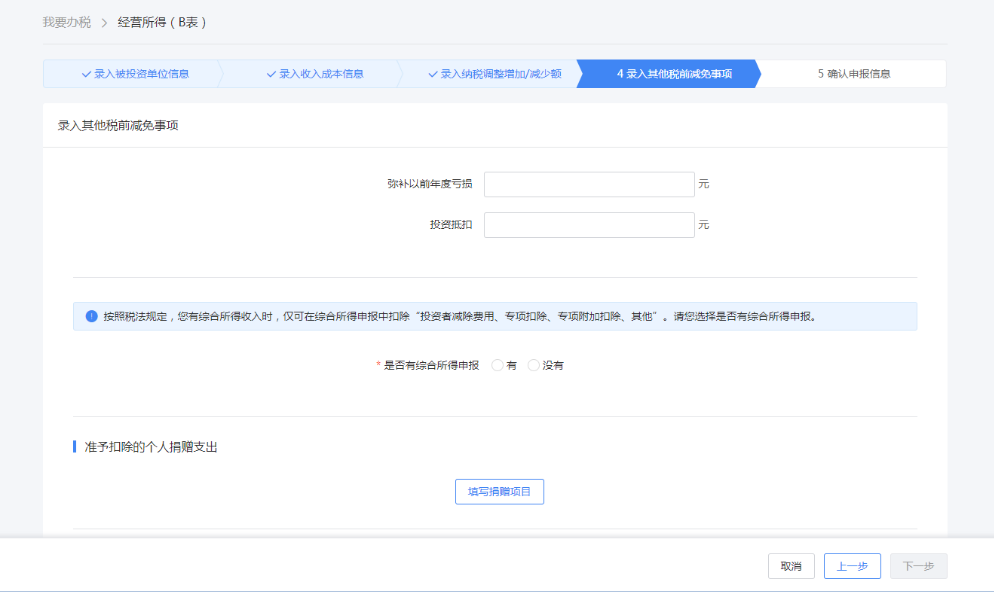Select the 有 radio option
Image resolution: width=994 pixels, height=592 pixels.
(498, 366)
